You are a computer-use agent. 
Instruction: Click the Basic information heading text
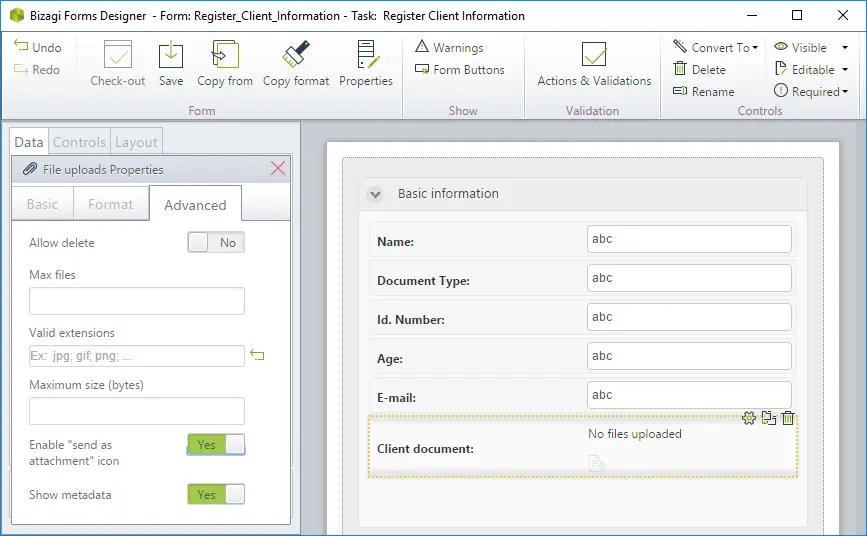448,194
